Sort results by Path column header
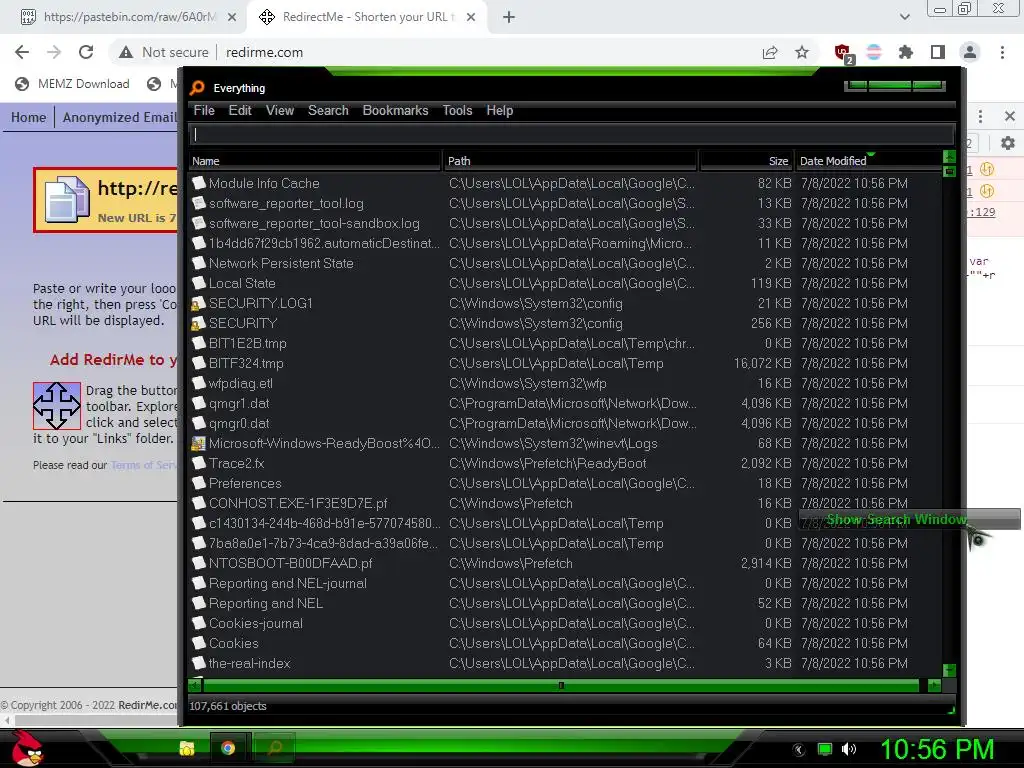The height and width of the screenshot is (768, 1024). coord(570,161)
